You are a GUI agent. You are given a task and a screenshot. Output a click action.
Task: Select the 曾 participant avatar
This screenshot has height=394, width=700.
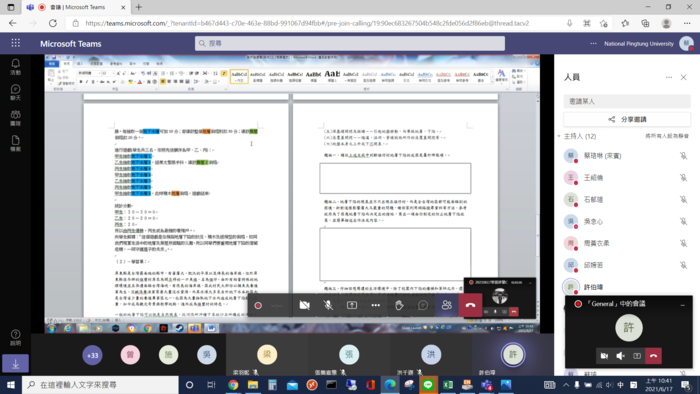coord(130,355)
